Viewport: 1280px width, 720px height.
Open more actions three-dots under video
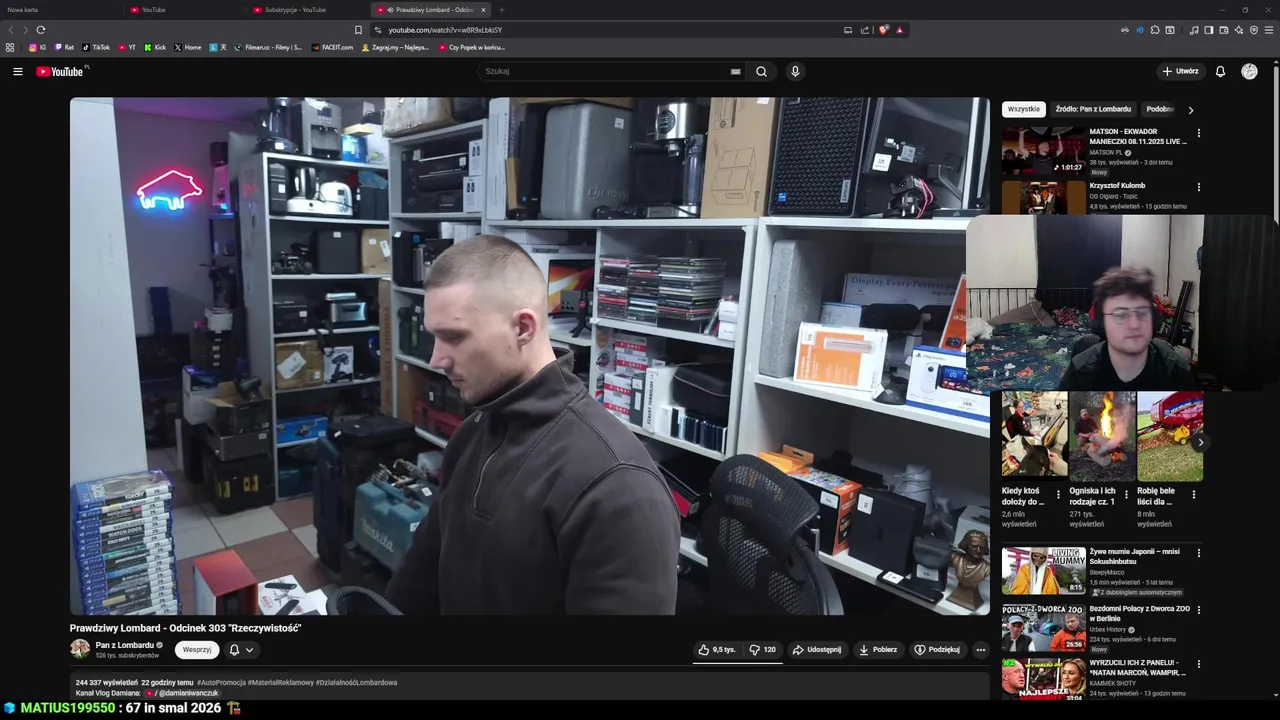[981, 650]
